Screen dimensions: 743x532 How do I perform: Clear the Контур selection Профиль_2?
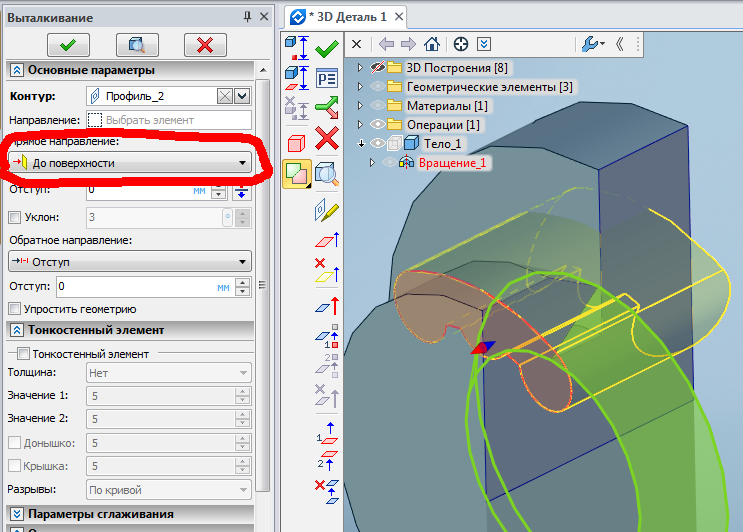point(225,96)
